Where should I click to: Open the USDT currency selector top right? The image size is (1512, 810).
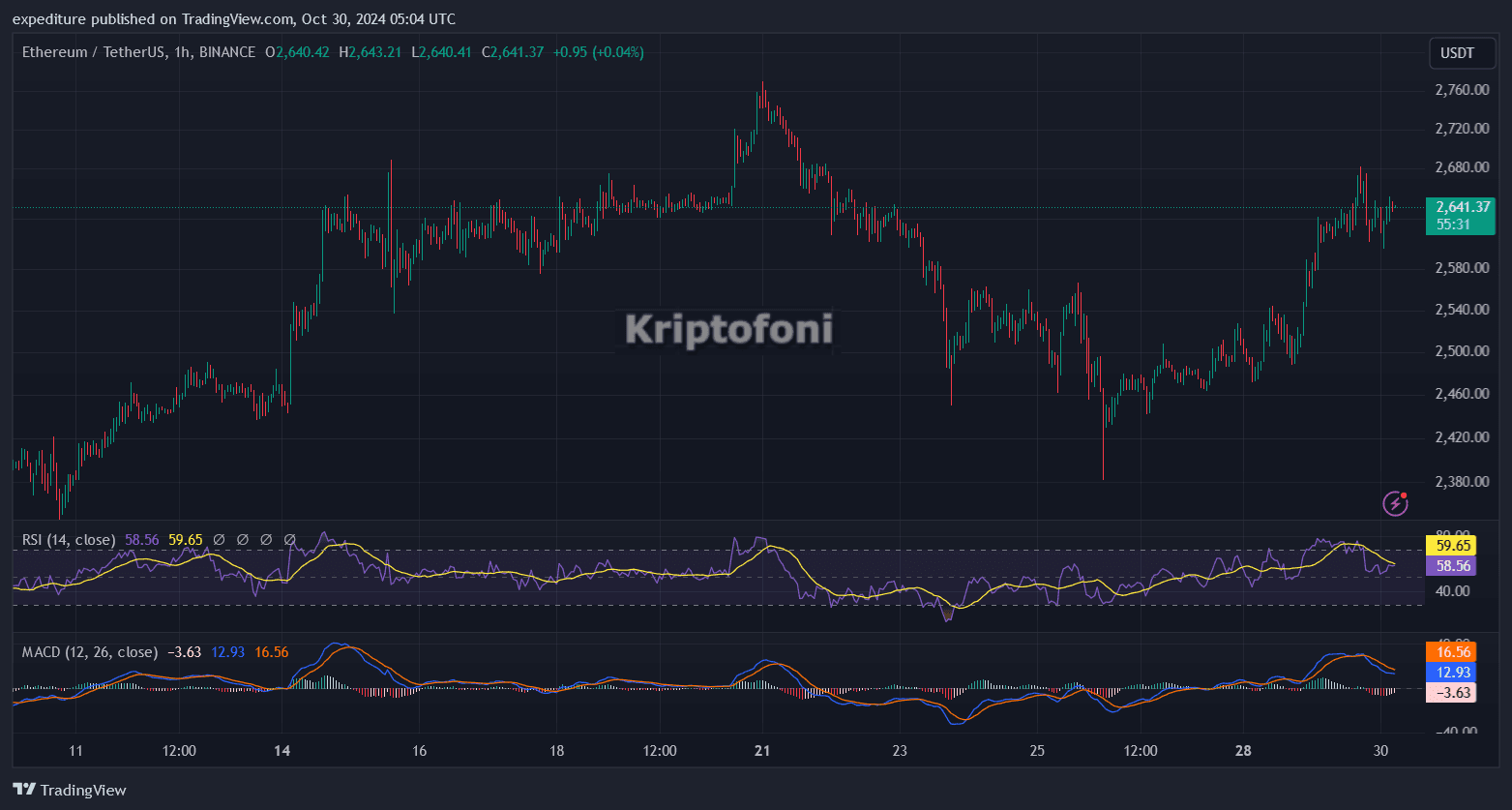click(x=1461, y=52)
